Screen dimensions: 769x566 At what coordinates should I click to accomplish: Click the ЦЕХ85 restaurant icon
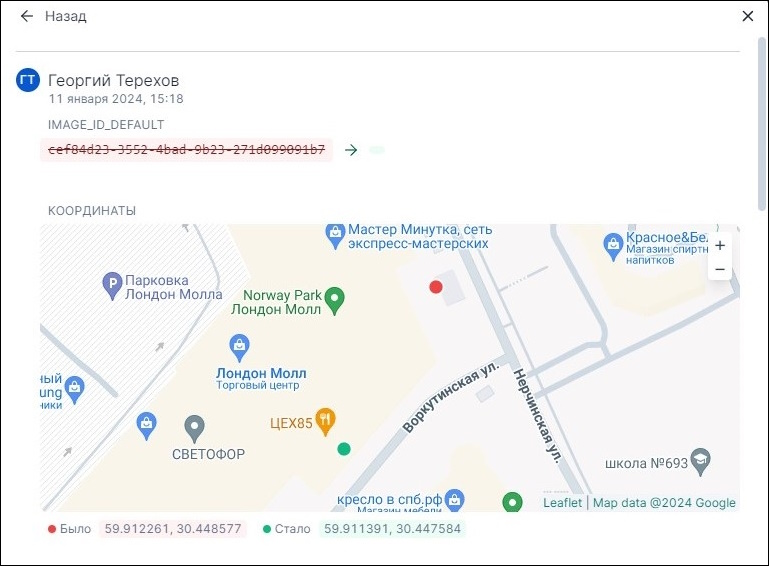(x=324, y=420)
